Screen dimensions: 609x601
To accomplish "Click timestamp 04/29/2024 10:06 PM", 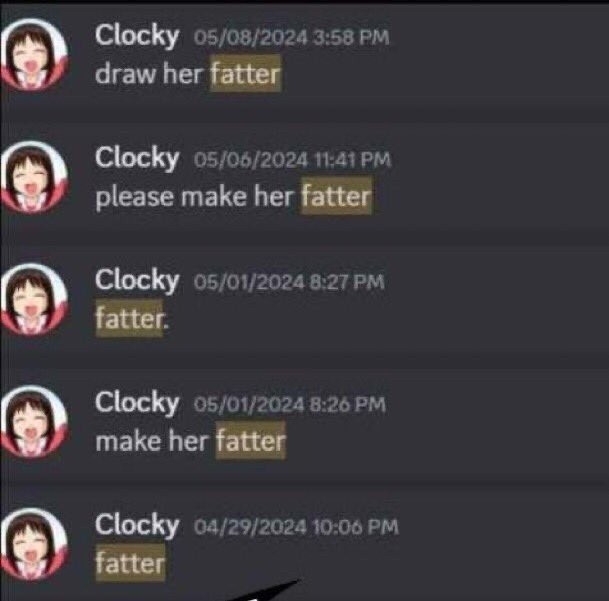I will tap(296, 526).
